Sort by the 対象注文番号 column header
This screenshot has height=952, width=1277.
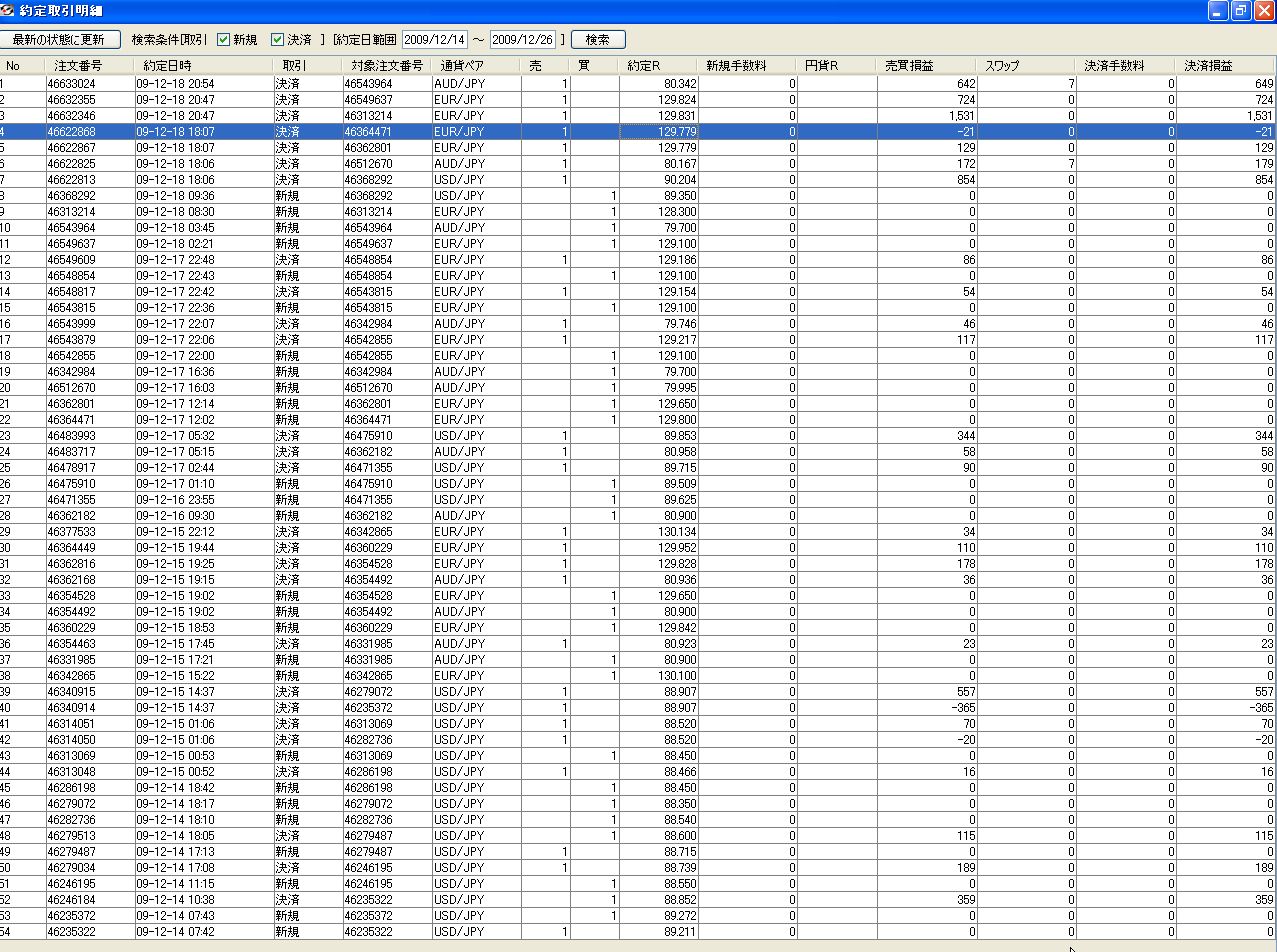click(386, 66)
